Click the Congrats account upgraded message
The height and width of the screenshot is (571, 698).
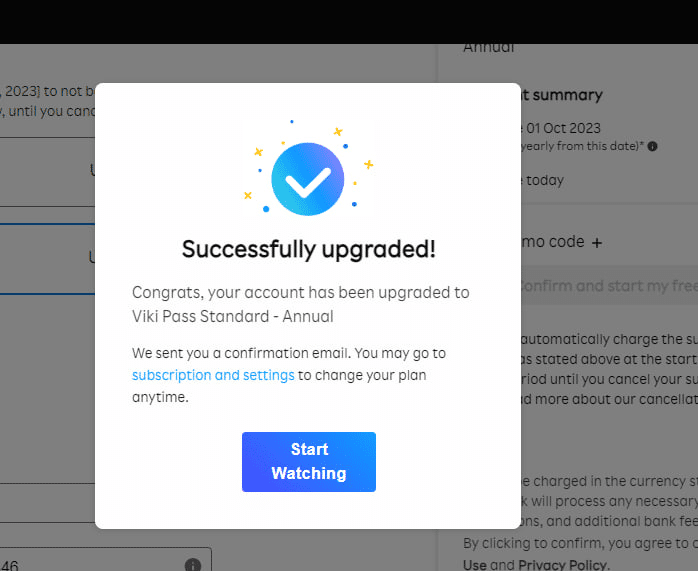point(300,293)
